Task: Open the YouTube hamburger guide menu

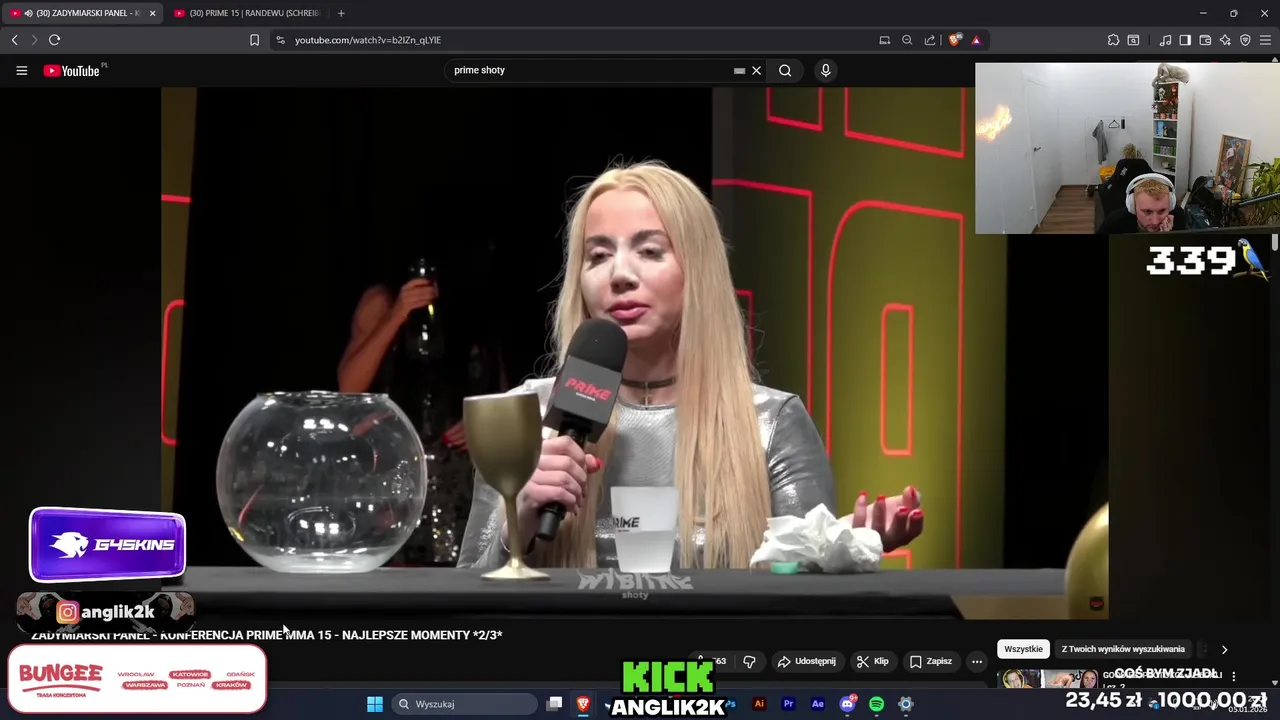Action: click(21, 70)
